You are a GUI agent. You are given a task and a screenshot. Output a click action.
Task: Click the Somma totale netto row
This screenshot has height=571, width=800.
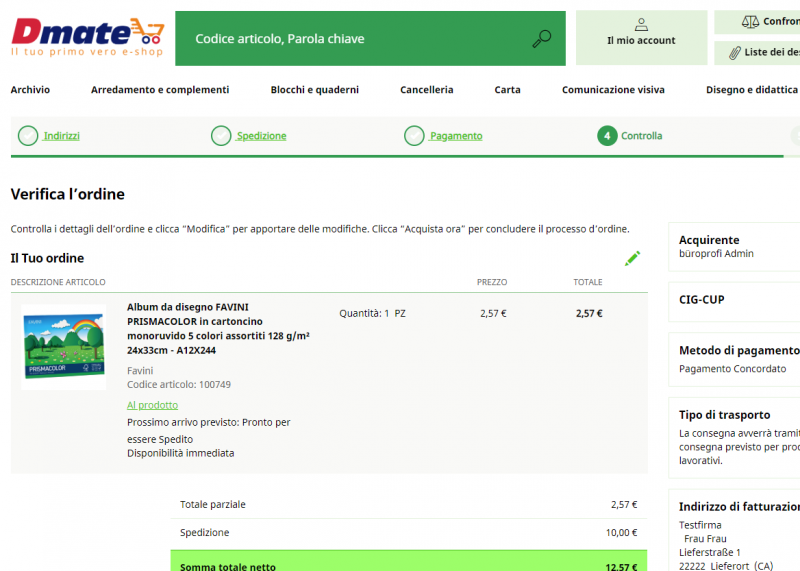pyautogui.click(x=409, y=561)
